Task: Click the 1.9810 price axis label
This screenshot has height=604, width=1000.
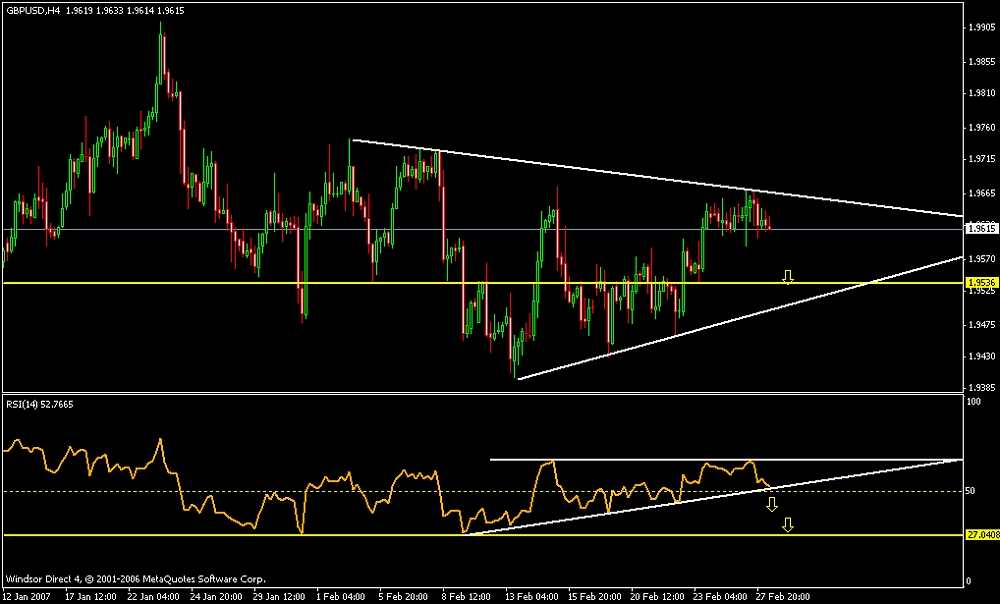Action: point(981,93)
